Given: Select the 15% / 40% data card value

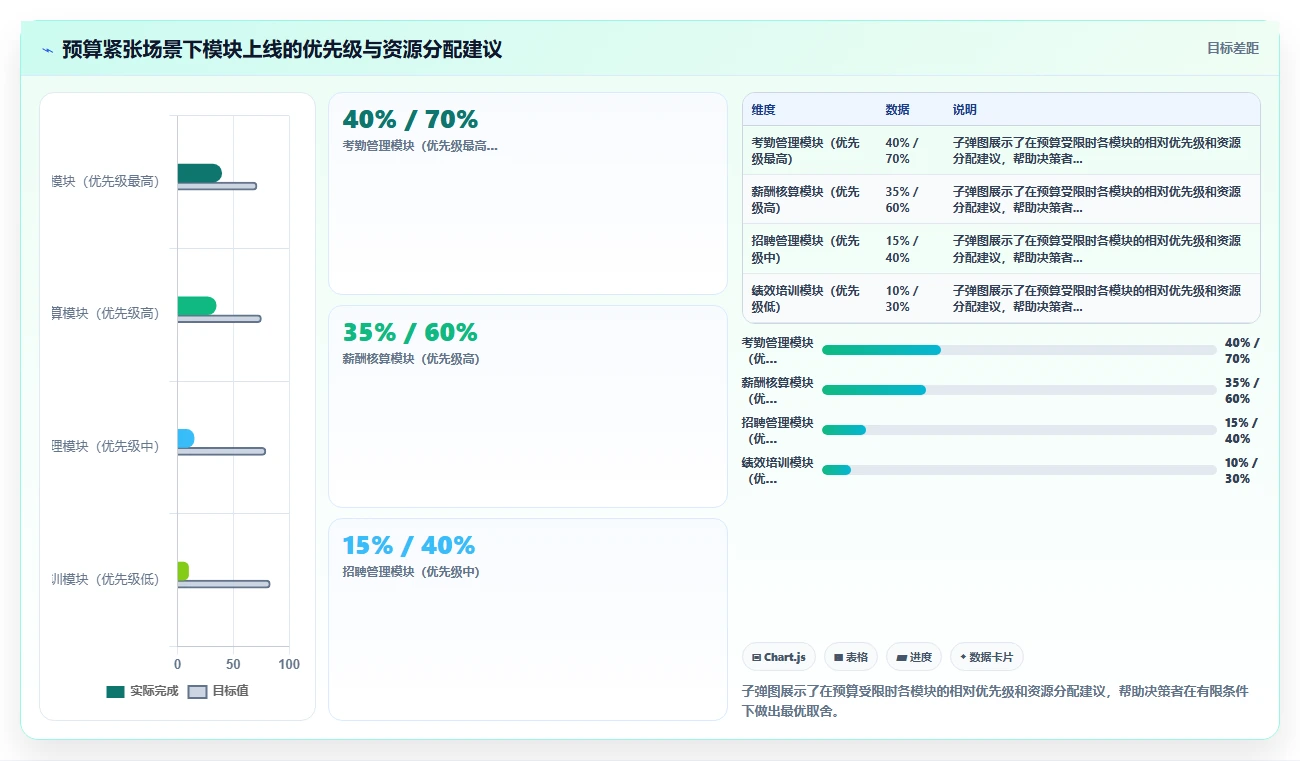Looking at the screenshot, I should click(408, 546).
